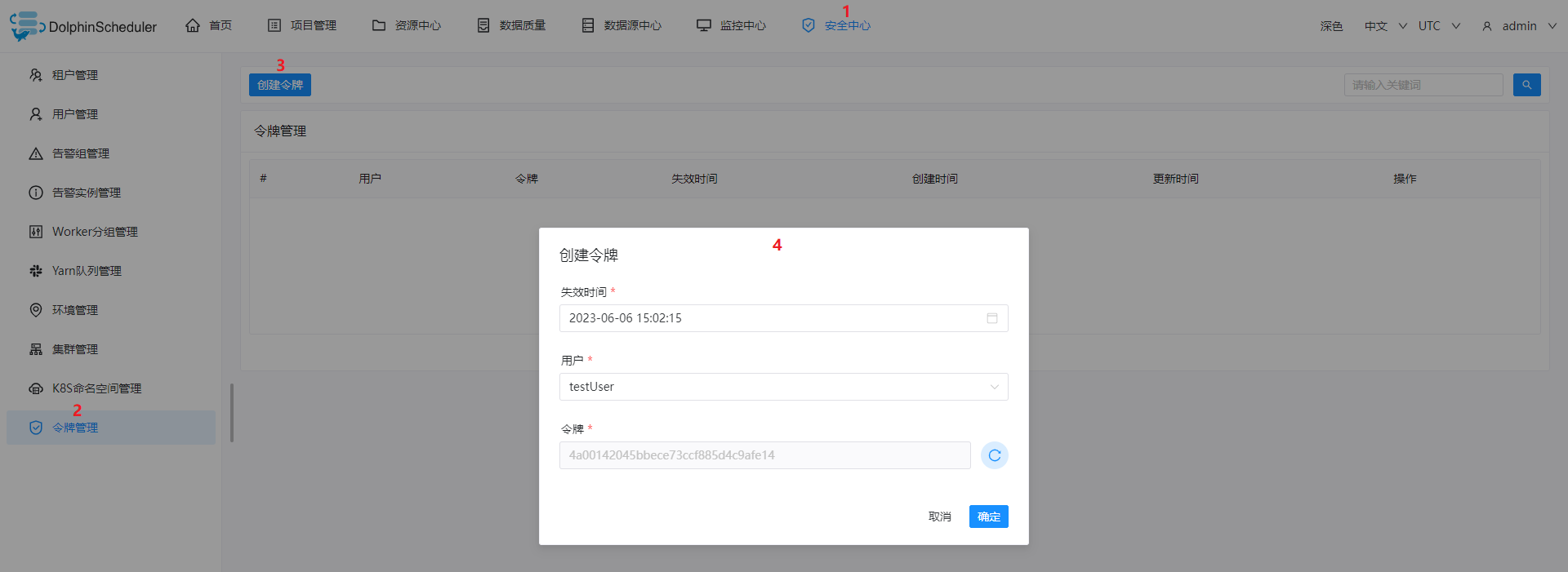
Task: Toggle the 深色 dark theme switch
Action: pos(1331,26)
